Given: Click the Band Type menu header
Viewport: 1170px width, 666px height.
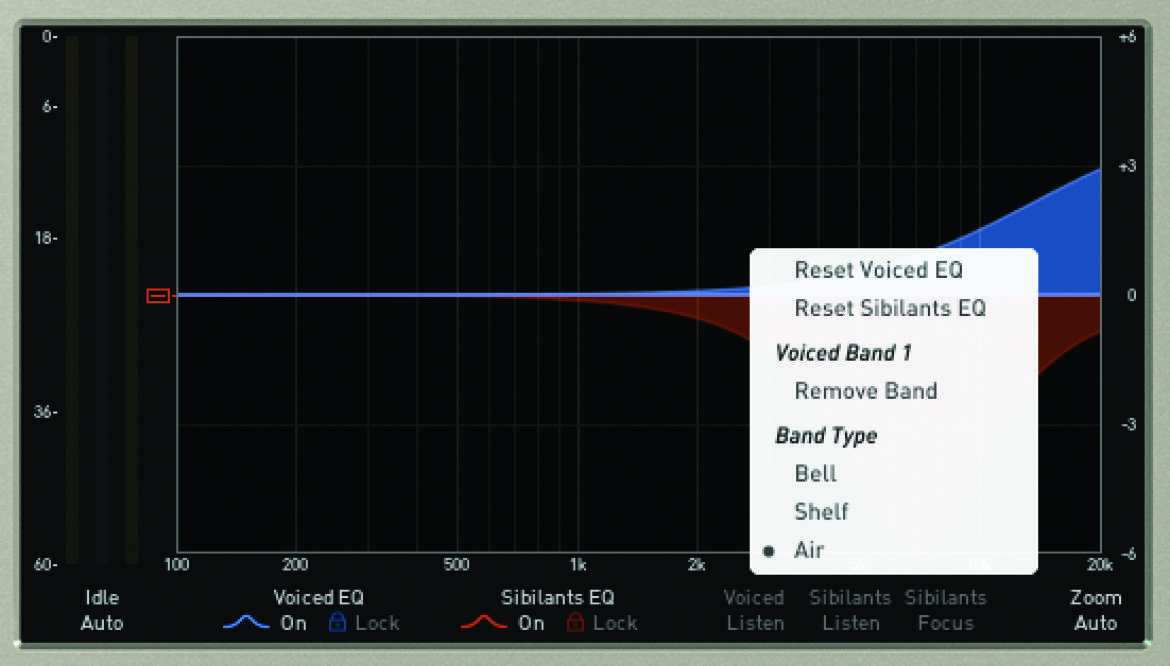Looking at the screenshot, I should coord(826,436).
